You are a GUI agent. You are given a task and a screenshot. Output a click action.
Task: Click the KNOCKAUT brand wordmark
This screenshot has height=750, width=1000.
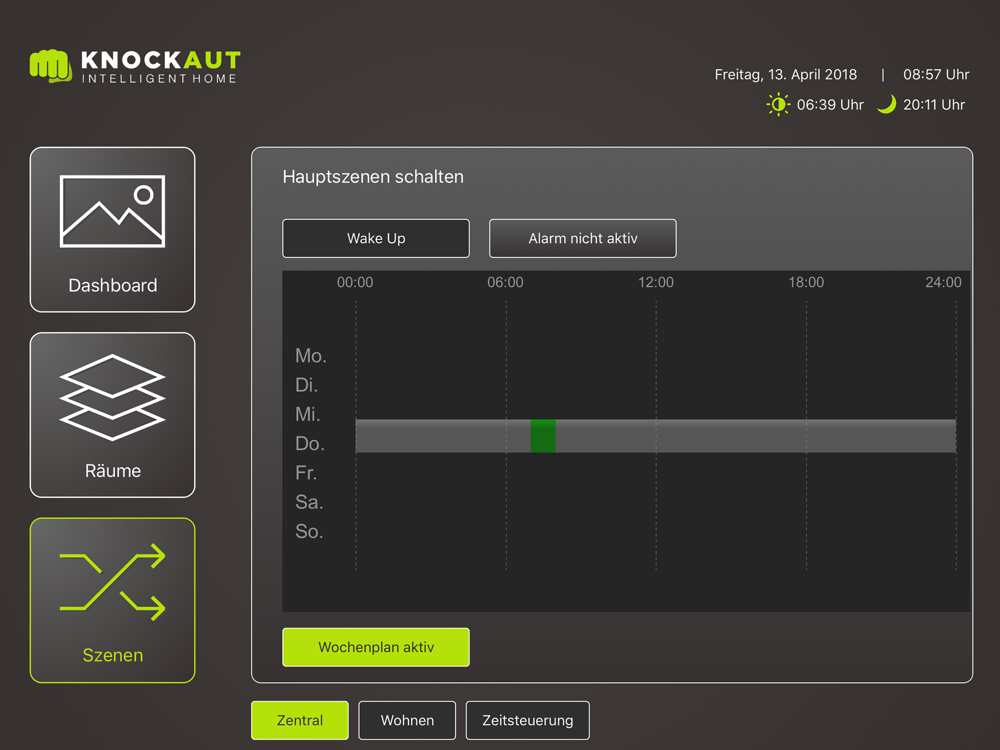click(x=161, y=60)
